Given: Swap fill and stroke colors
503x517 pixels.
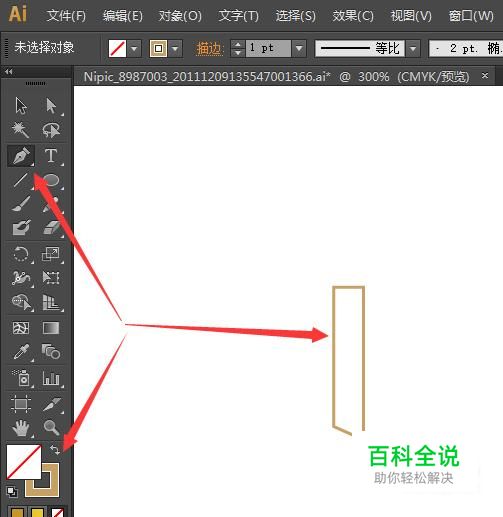Looking at the screenshot, I should [55, 450].
